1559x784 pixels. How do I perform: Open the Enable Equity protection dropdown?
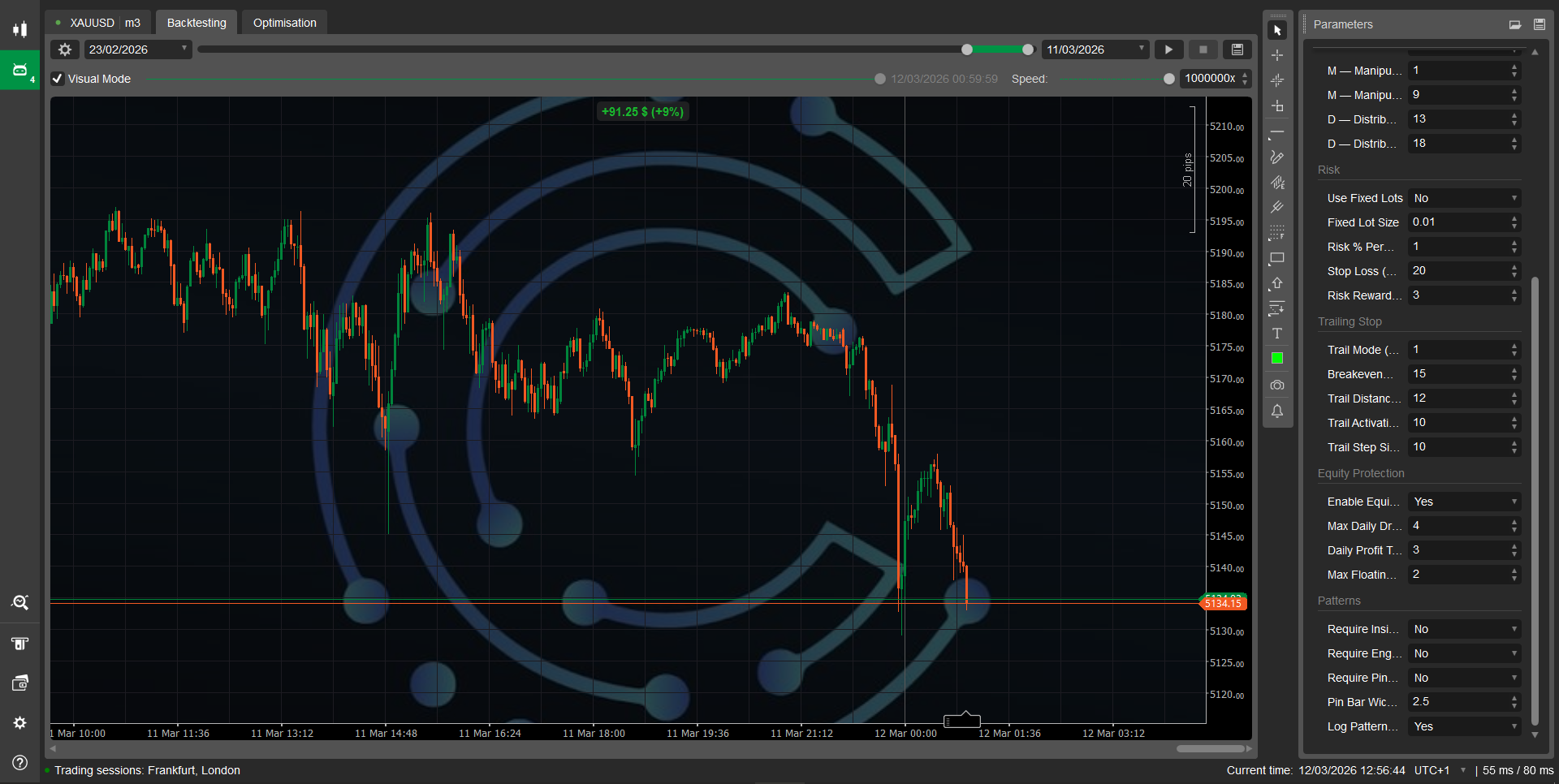[x=1464, y=502]
